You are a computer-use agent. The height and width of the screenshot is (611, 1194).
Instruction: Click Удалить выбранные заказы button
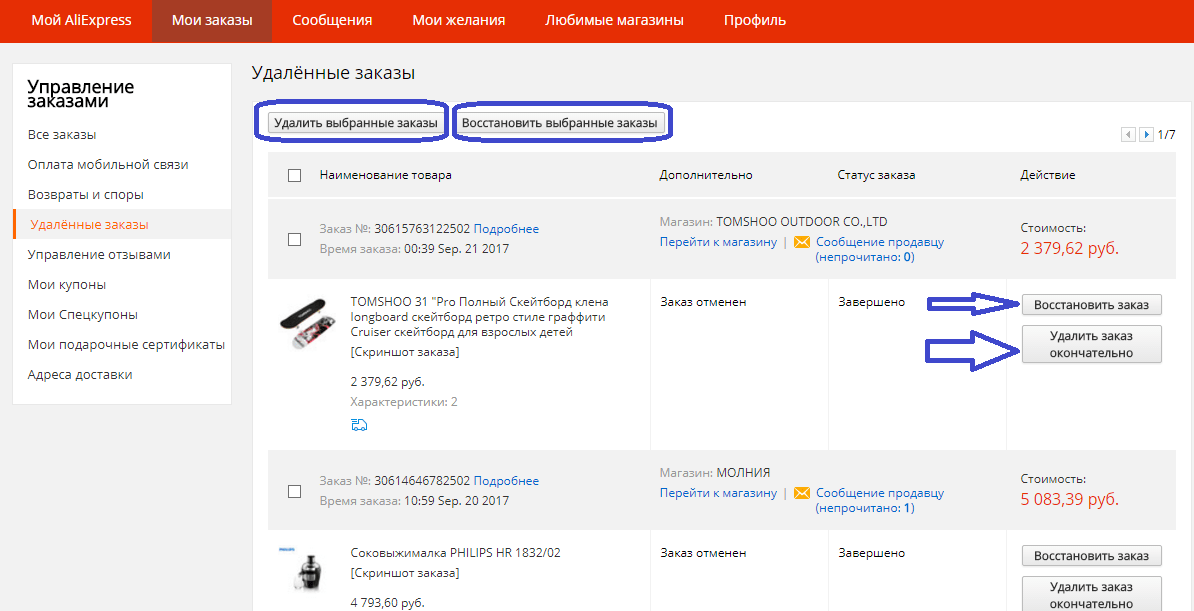point(355,123)
